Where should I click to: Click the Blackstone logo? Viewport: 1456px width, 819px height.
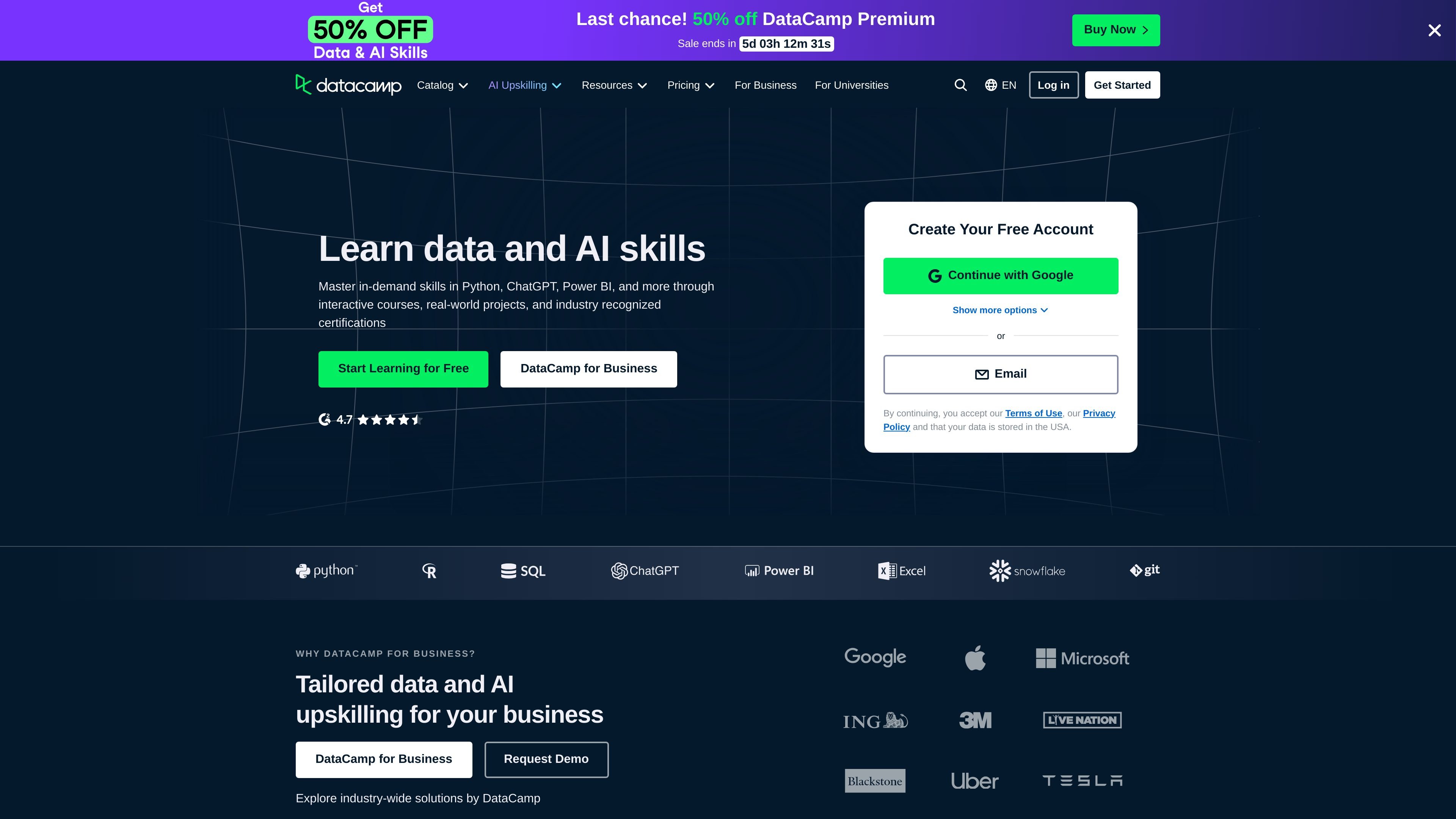coord(875,781)
